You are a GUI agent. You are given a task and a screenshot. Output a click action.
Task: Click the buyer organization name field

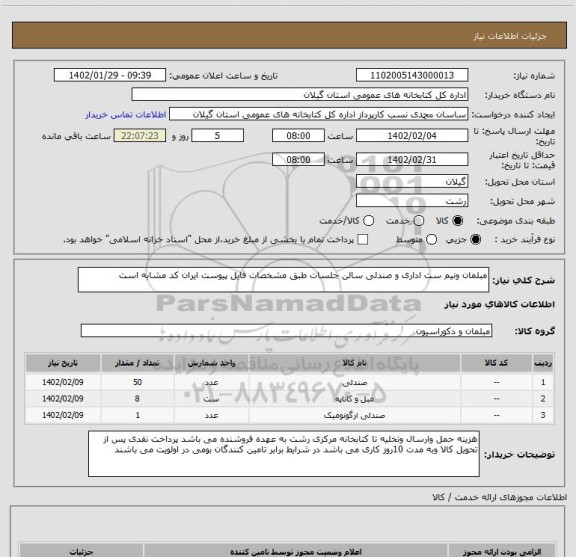300,95
